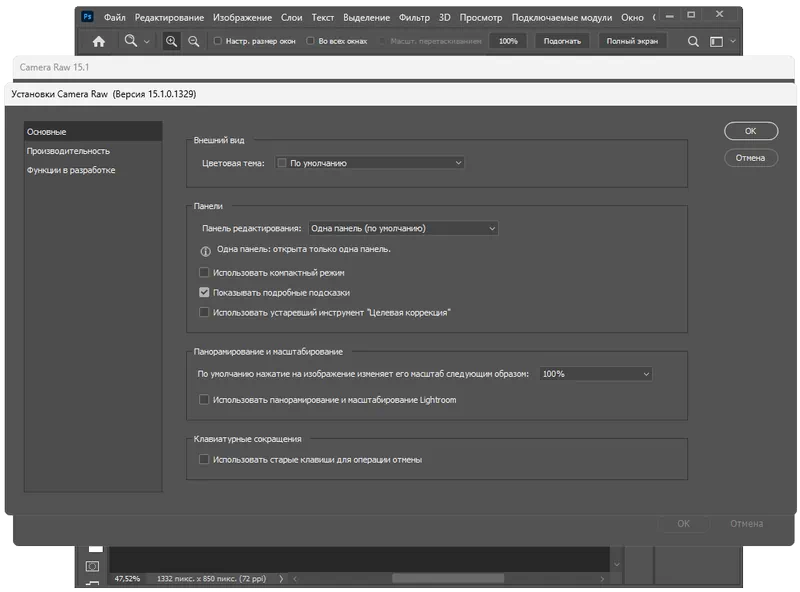The width and height of the screenshot is (800, 592).
Task: Expand the zoom tool preset arrow
Action: (146, 42)
